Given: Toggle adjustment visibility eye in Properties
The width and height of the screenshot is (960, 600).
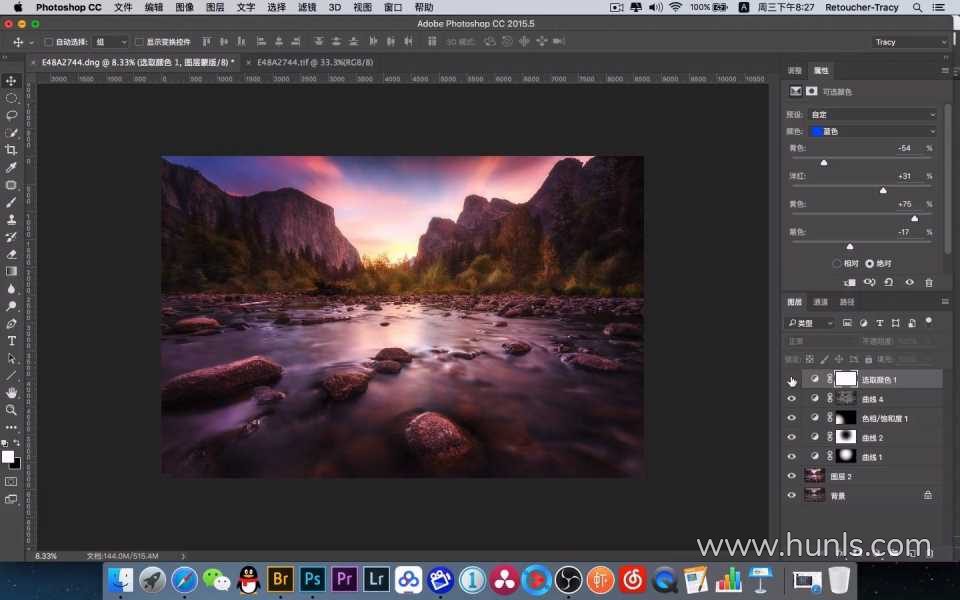Looking at the screenshot, I should [909, 282].
